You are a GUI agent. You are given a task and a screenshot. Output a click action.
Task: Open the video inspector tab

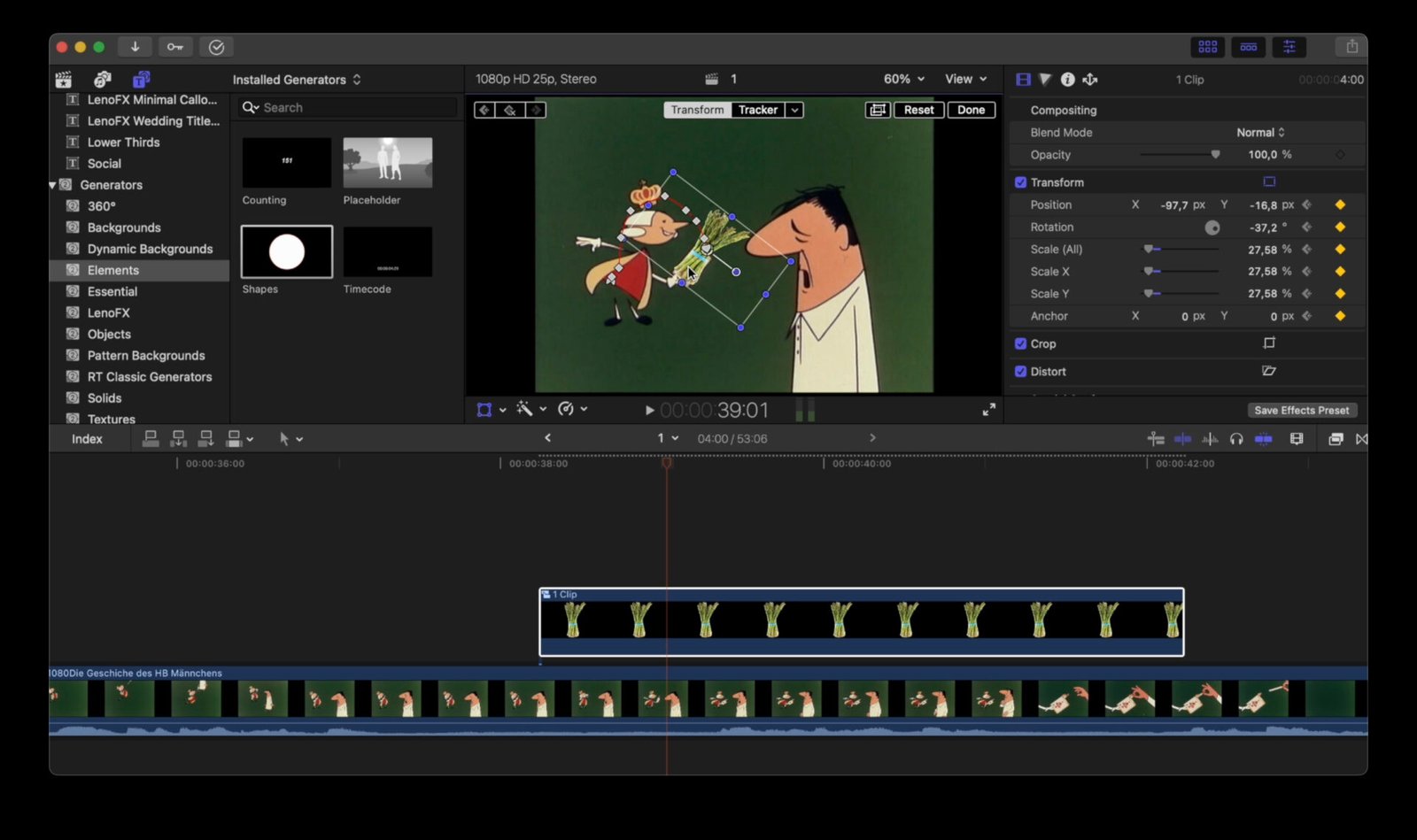tap(1023, 80)
